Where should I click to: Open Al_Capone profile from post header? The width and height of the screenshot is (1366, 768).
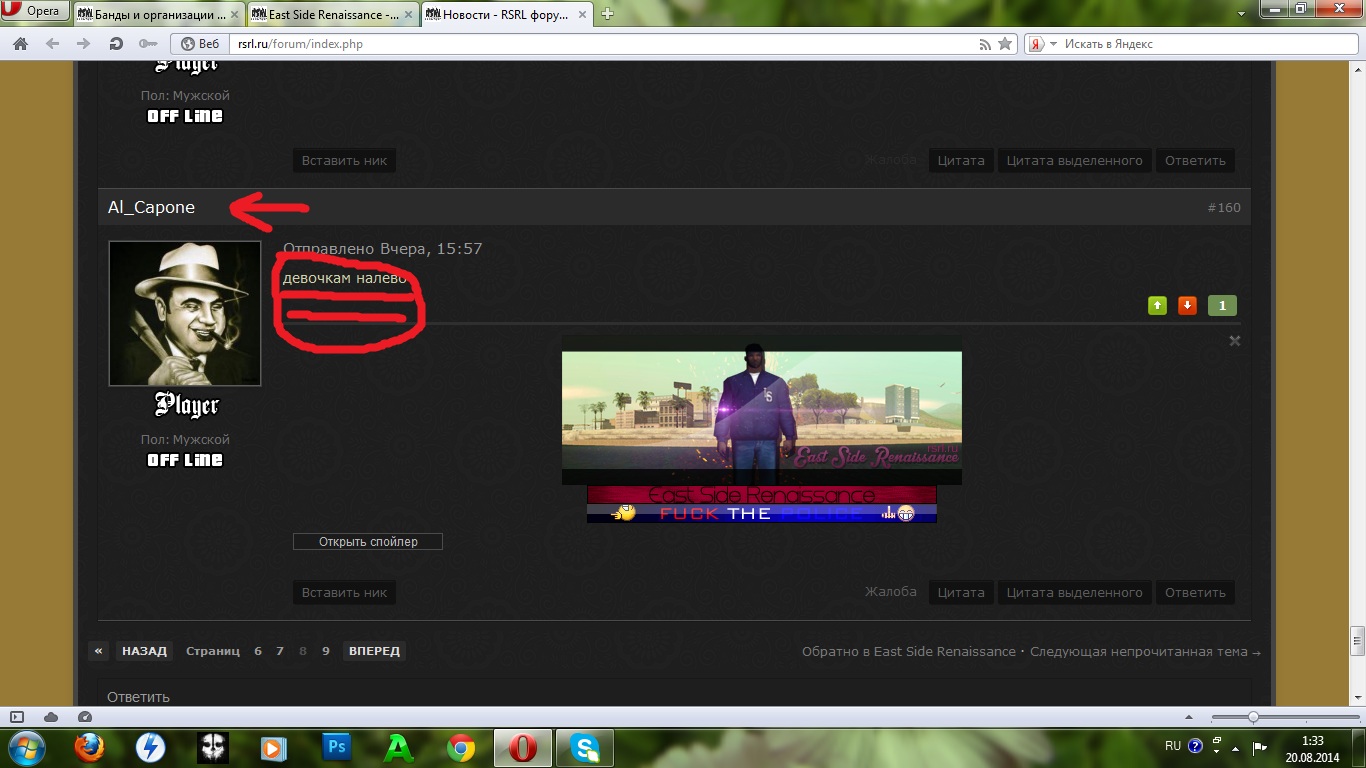coord(151,207)
